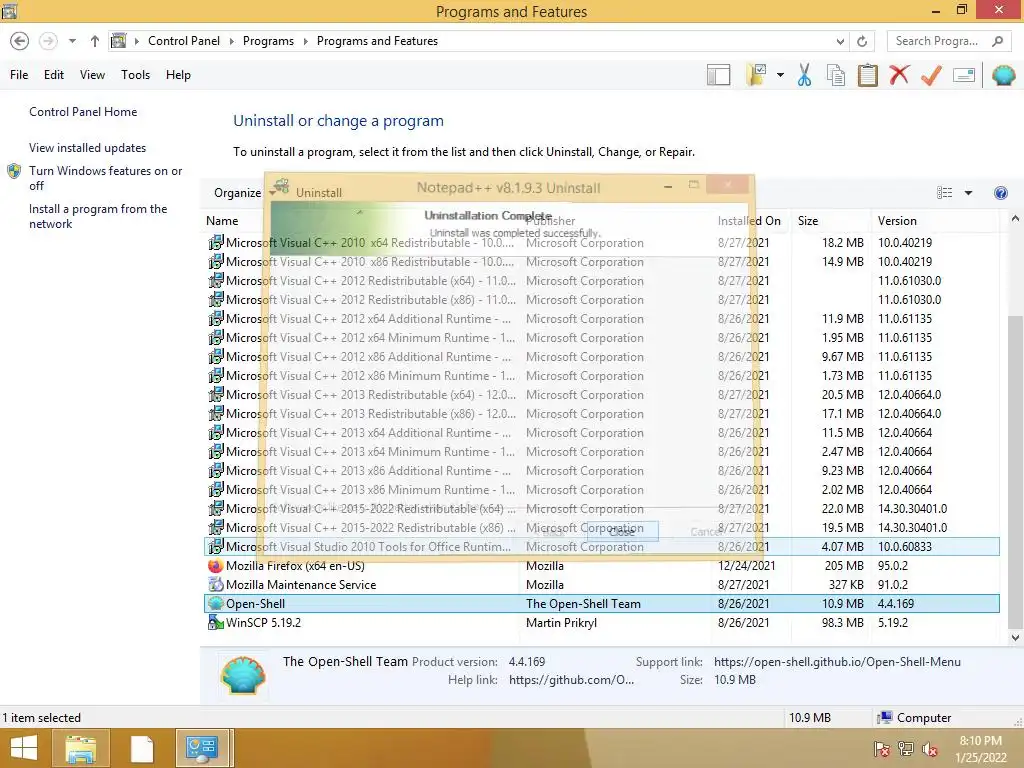Click the Control Panel taskbar icon
This screenshot has height=768, width=1024.
pyautogui.click(x=202, y=748)
